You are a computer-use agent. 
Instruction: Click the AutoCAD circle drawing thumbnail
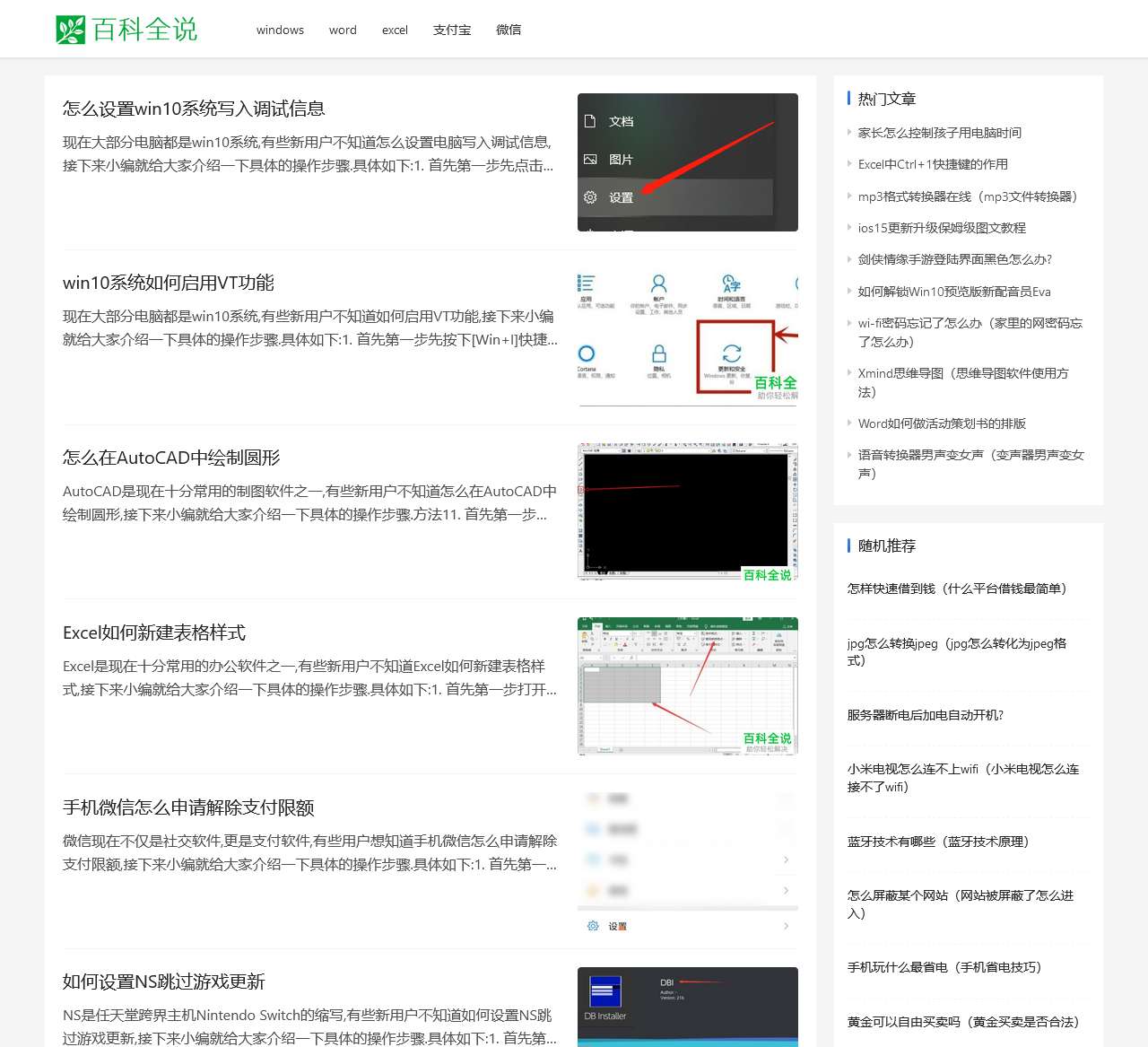coord(687,510)
